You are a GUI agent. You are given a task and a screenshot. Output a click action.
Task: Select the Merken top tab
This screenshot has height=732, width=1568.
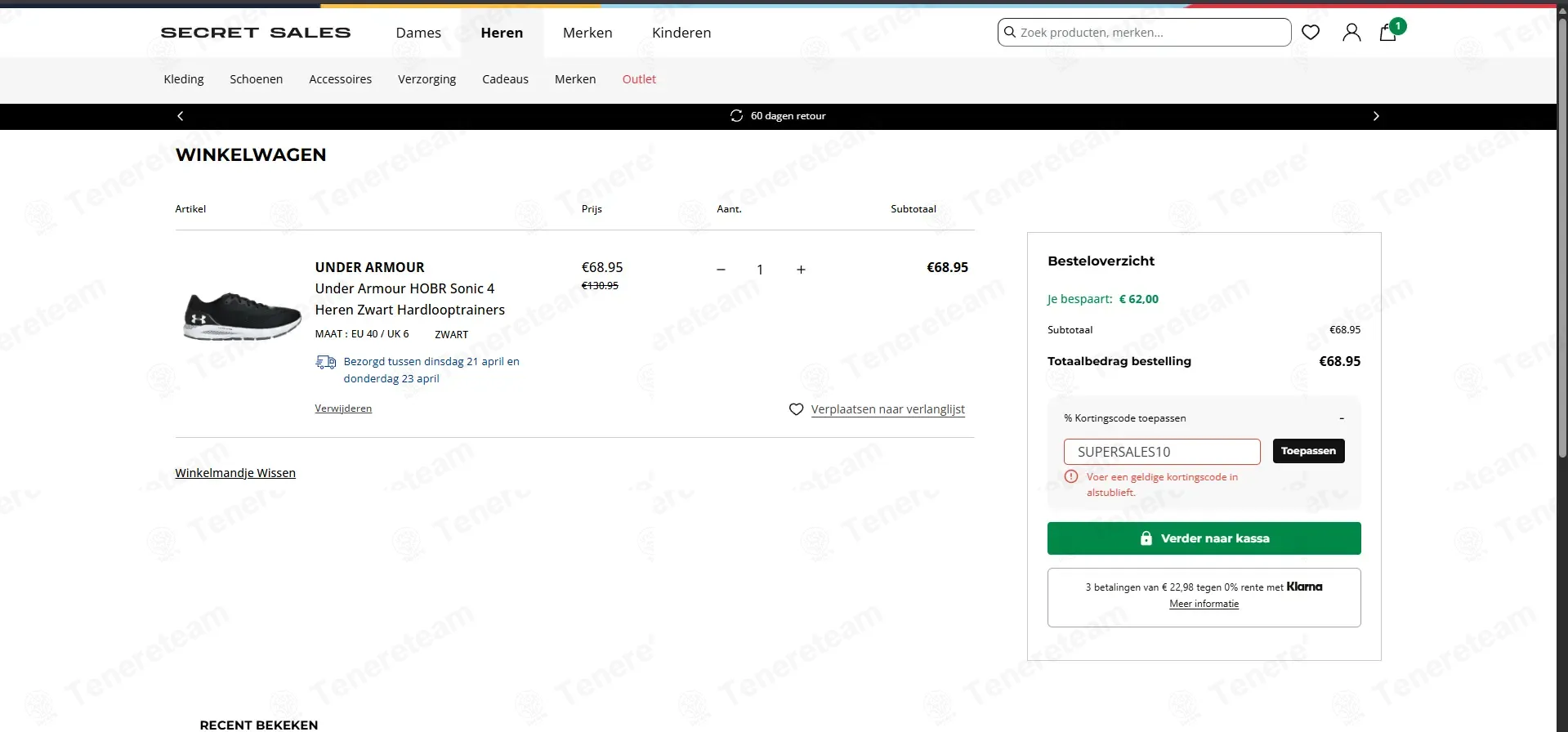[587, 33]
